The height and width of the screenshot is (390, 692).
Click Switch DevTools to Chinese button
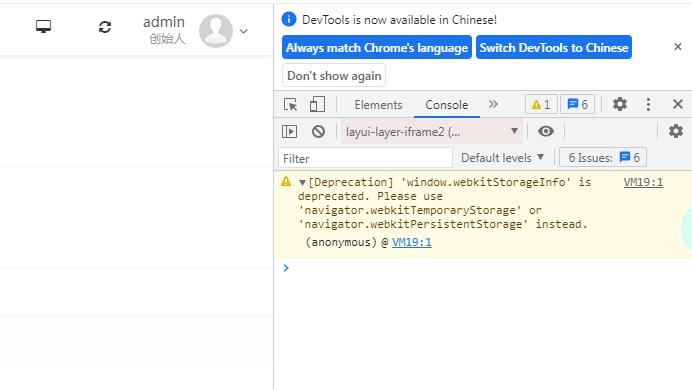click(554, 47)
